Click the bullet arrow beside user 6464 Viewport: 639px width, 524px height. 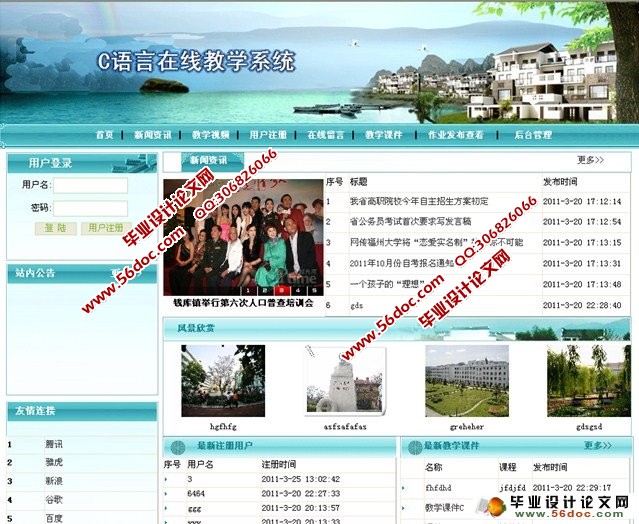click(x=166, y=494)
